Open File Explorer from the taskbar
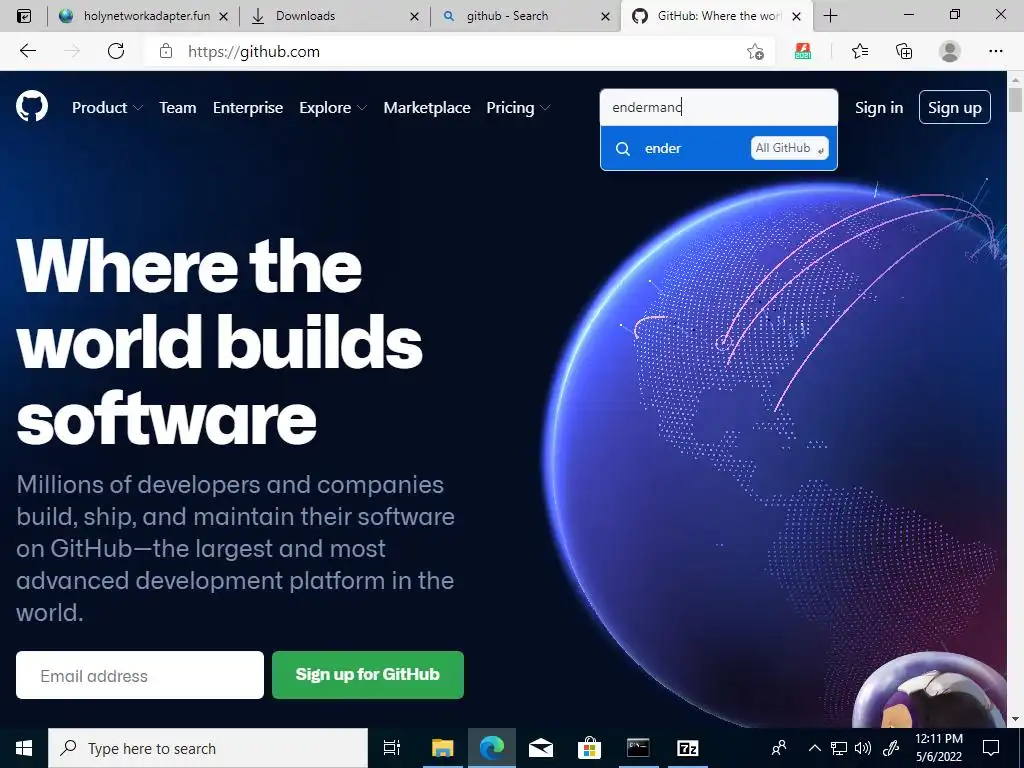 [x=442, y=748]
